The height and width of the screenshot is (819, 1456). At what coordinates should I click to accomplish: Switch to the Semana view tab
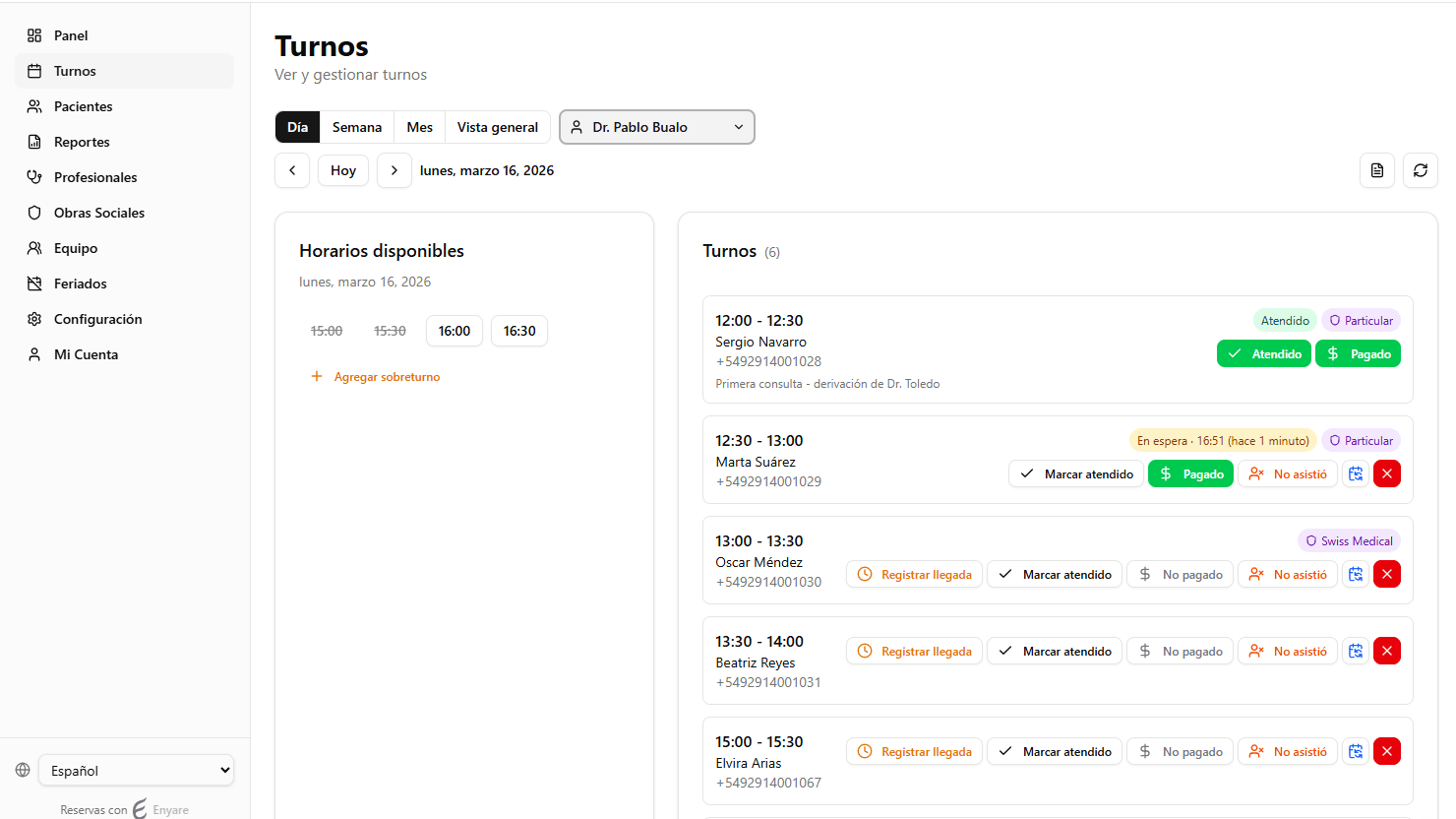click(x=356, y=127)
